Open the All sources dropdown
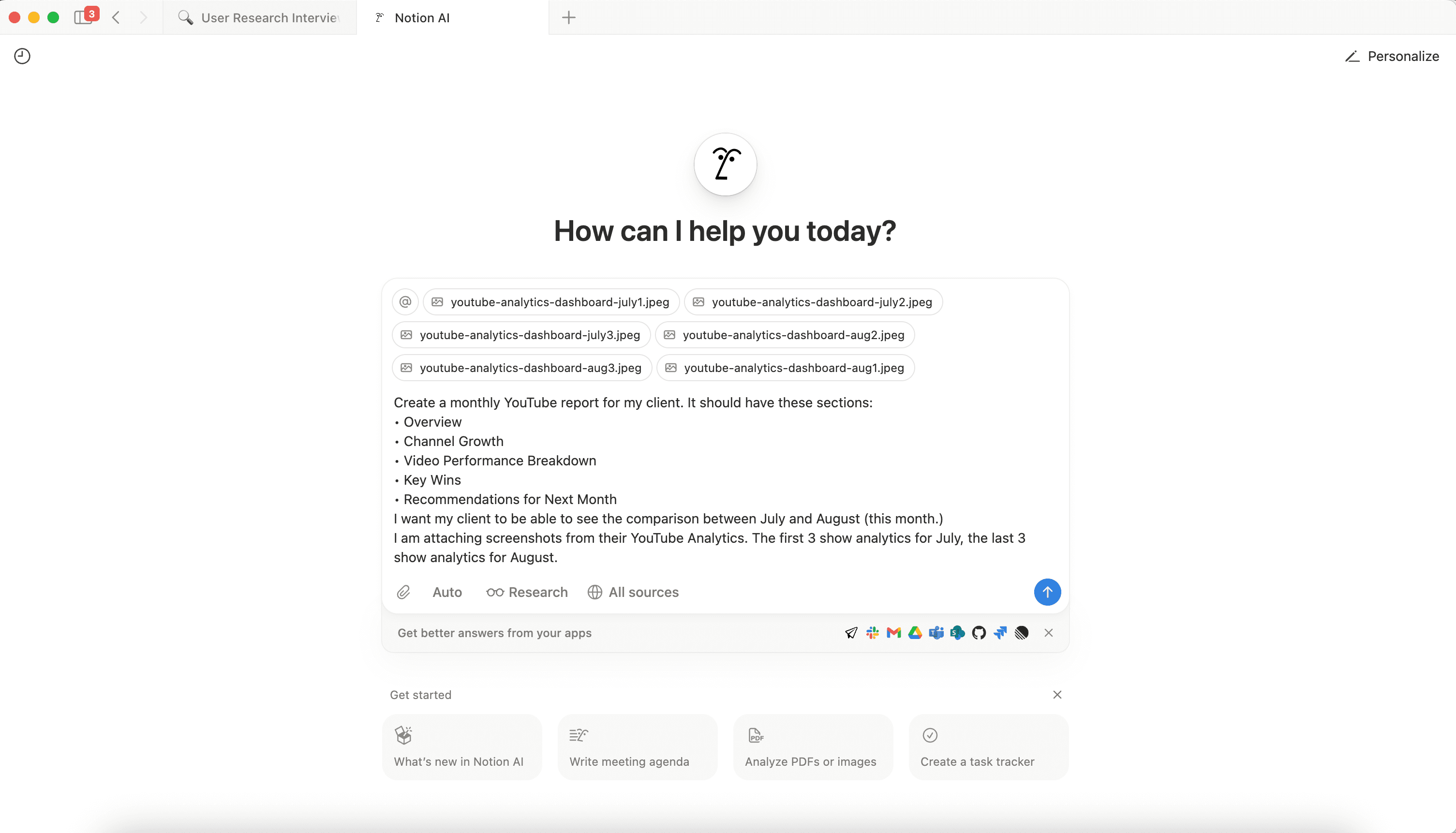Screen dimensions: 1456x833 click(633, 592)
